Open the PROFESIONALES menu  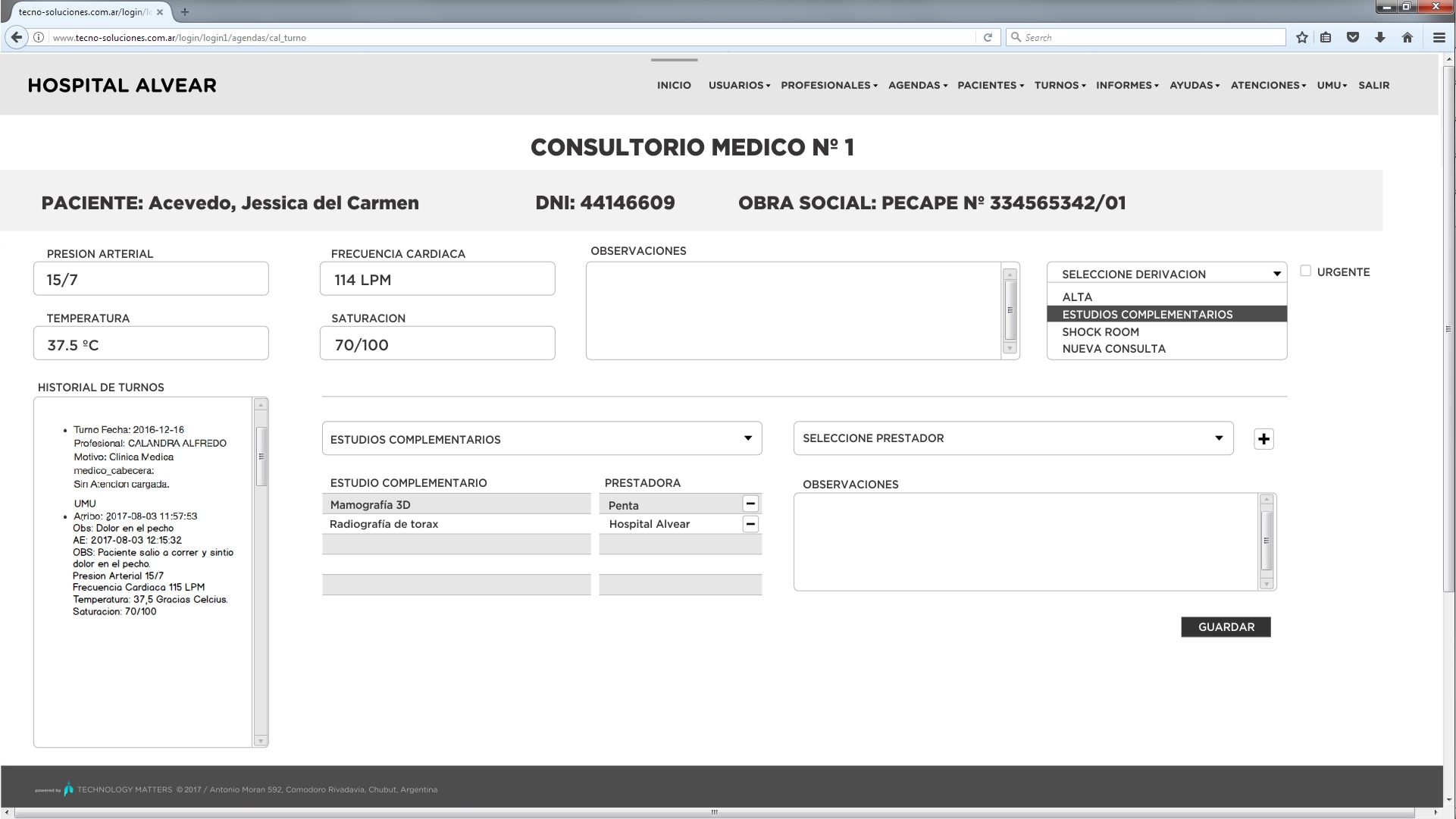(x=829, y=86)
